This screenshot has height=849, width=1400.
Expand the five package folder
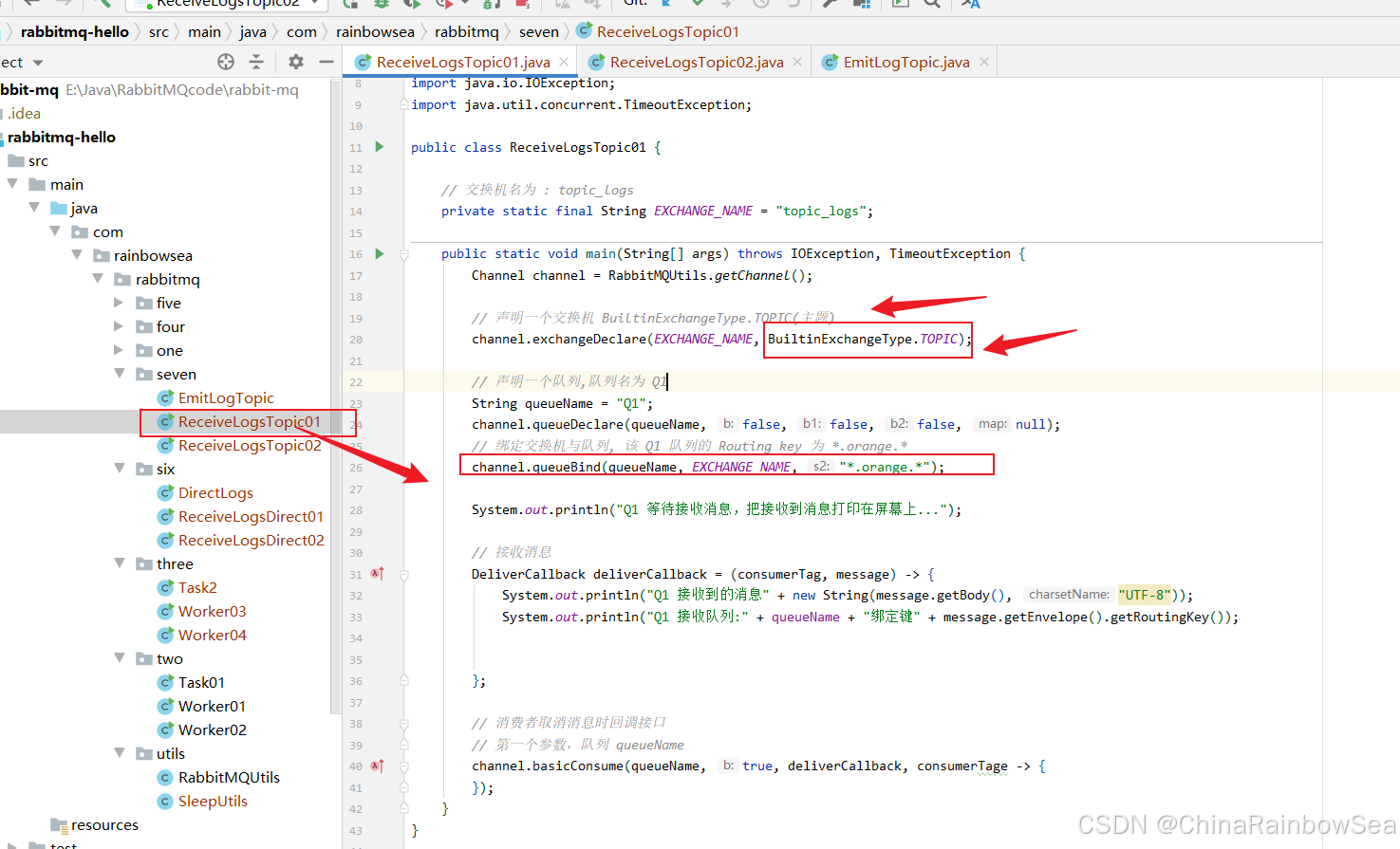(119, 303)
